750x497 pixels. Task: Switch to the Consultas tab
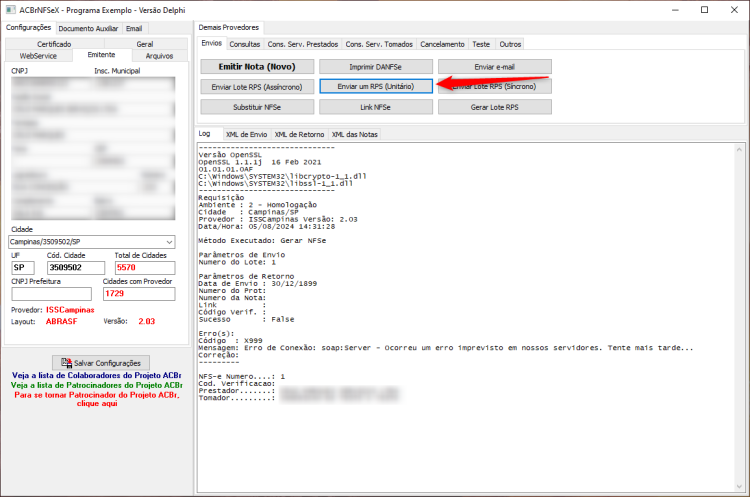pos(244,44)
